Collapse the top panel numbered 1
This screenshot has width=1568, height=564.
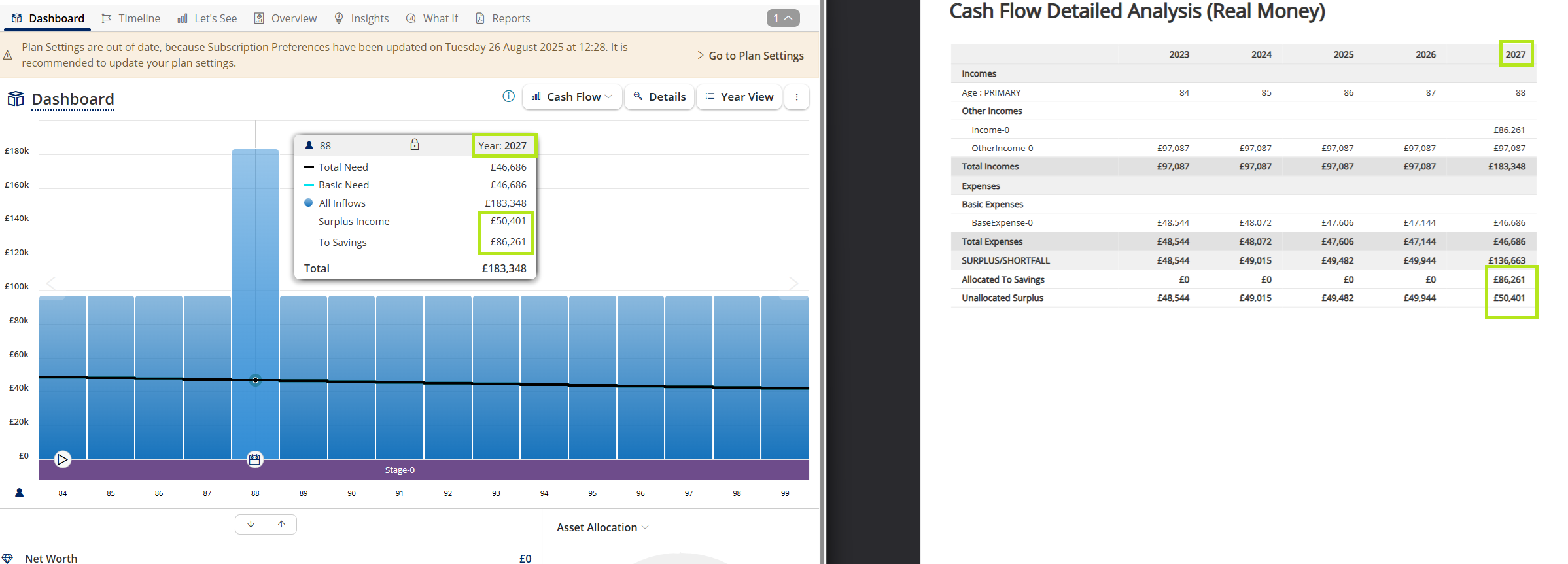783,18
